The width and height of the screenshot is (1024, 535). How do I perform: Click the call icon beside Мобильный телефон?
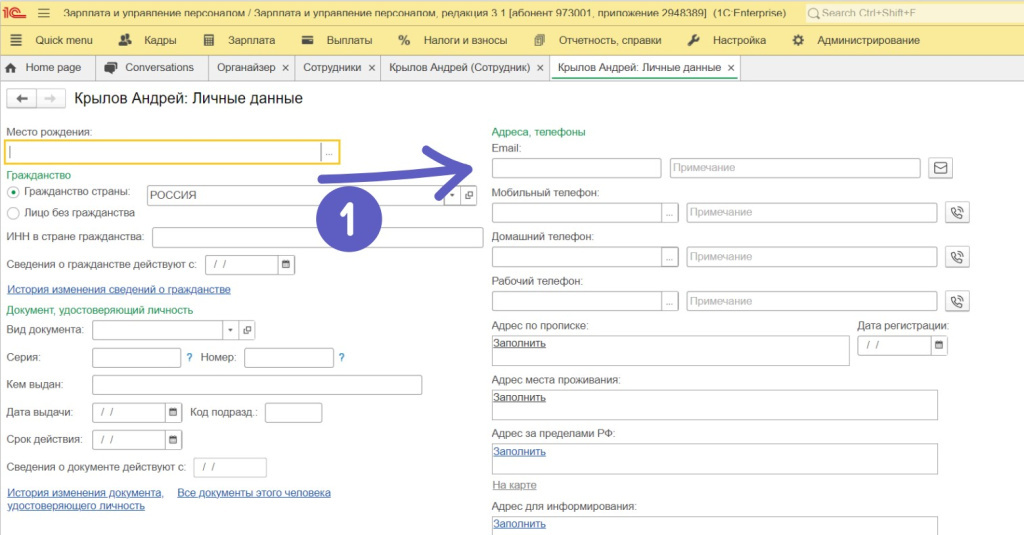click(958, 212)
